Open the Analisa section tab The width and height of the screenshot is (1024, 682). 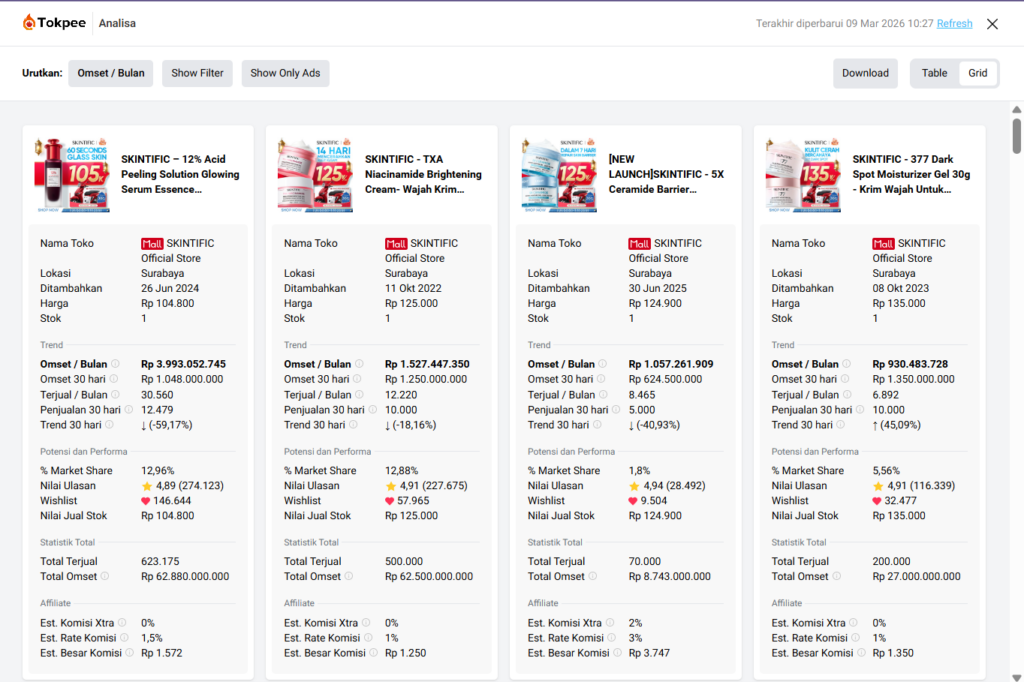[x=118, y=23]
